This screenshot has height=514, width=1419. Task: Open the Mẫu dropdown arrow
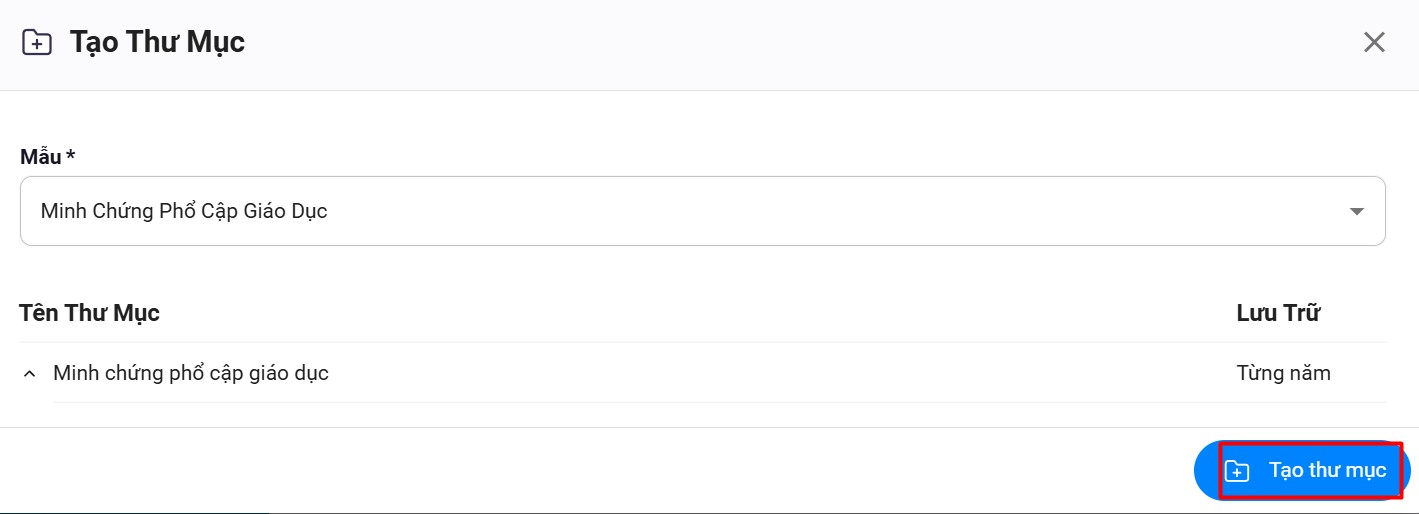[x=1357, y=211]
